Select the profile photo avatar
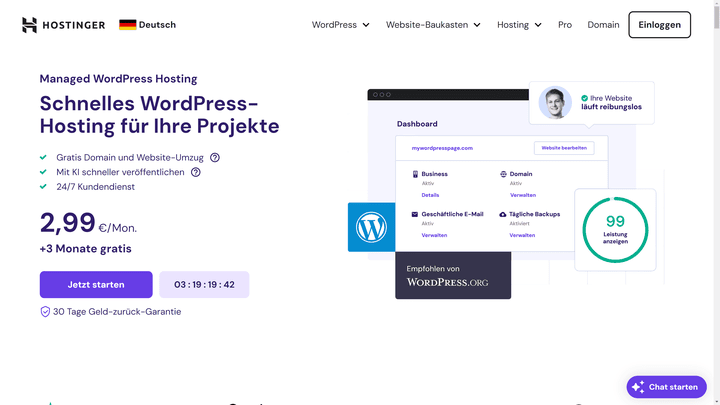 (x=555, y=102)
